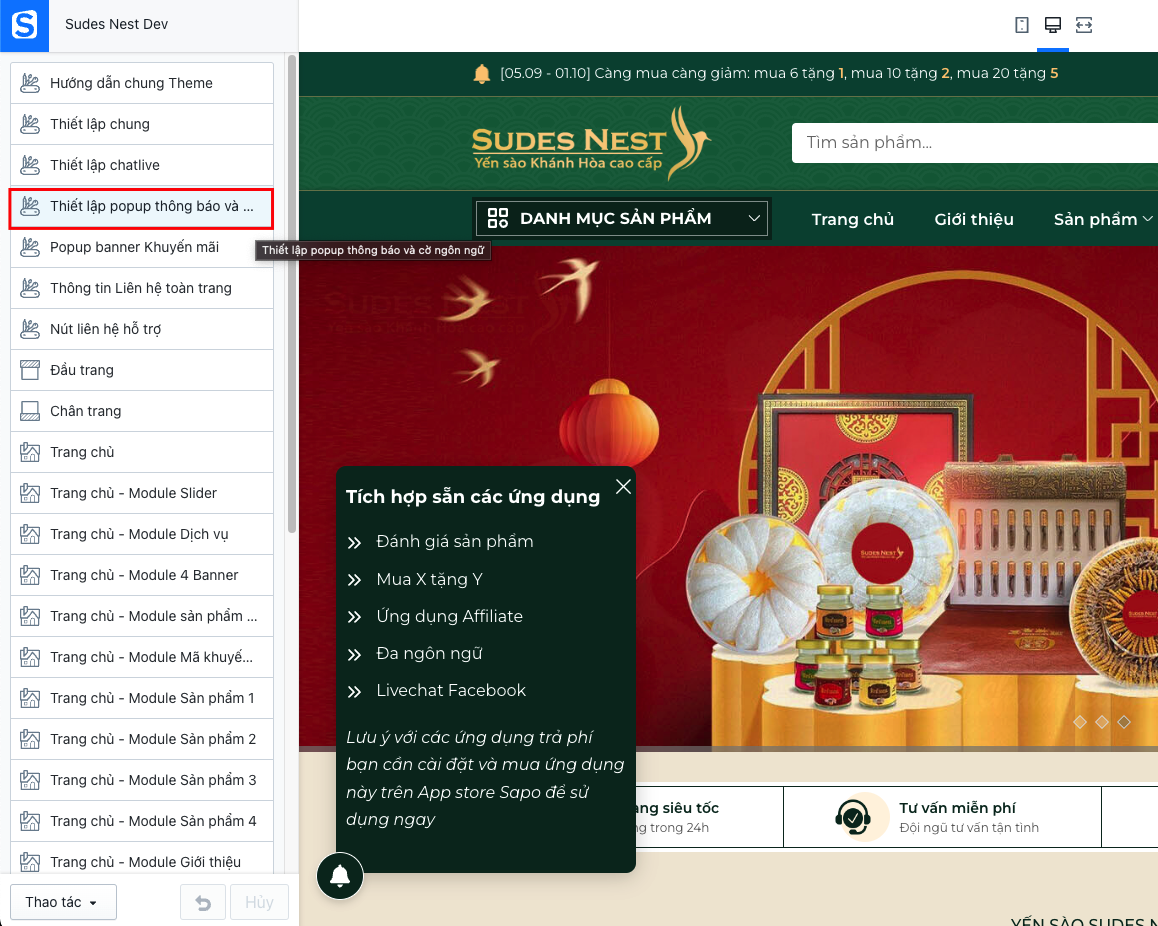Select the first slider pagination diamond
This screenshot has width=1158, height=926.
click(x=1080, y=722)
